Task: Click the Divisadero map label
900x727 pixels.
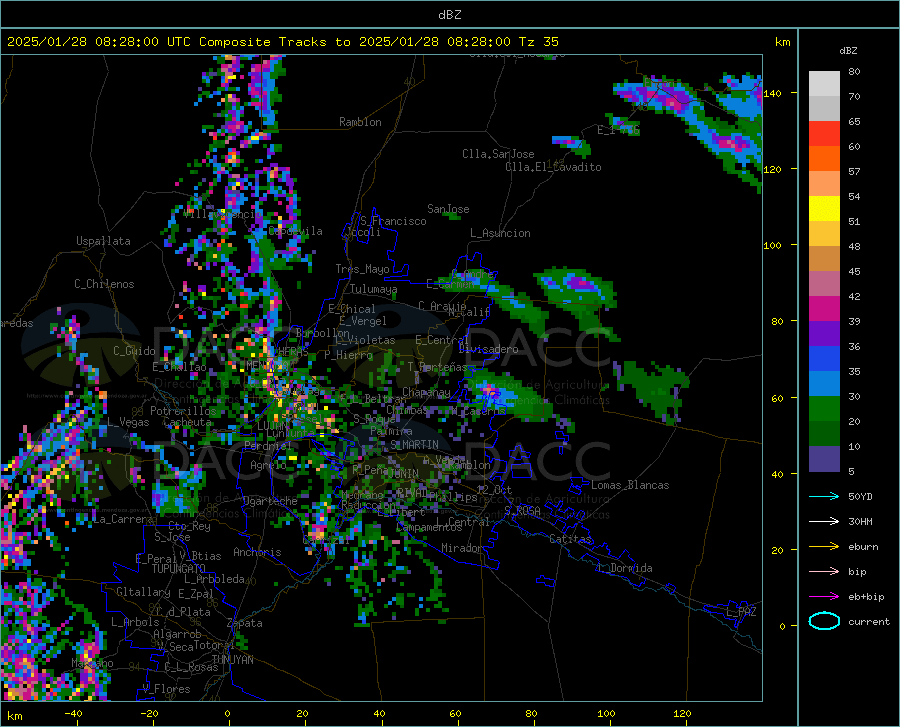Action: click(488, 349)
